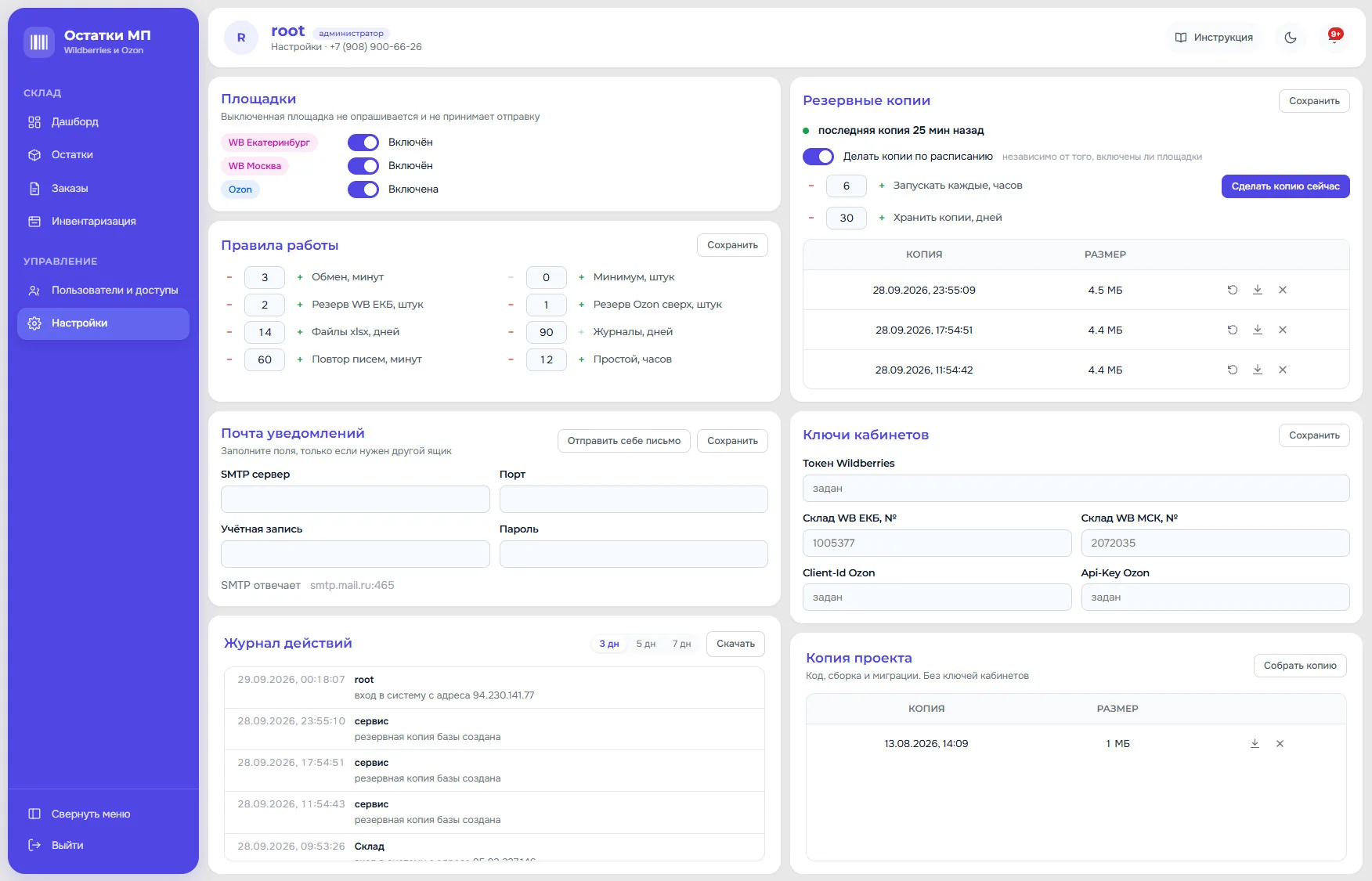Image resolution: width=1372 pixels, height=881 pixels.
Task: Open Дашборд in the sidebar
Action: [103, 122]
